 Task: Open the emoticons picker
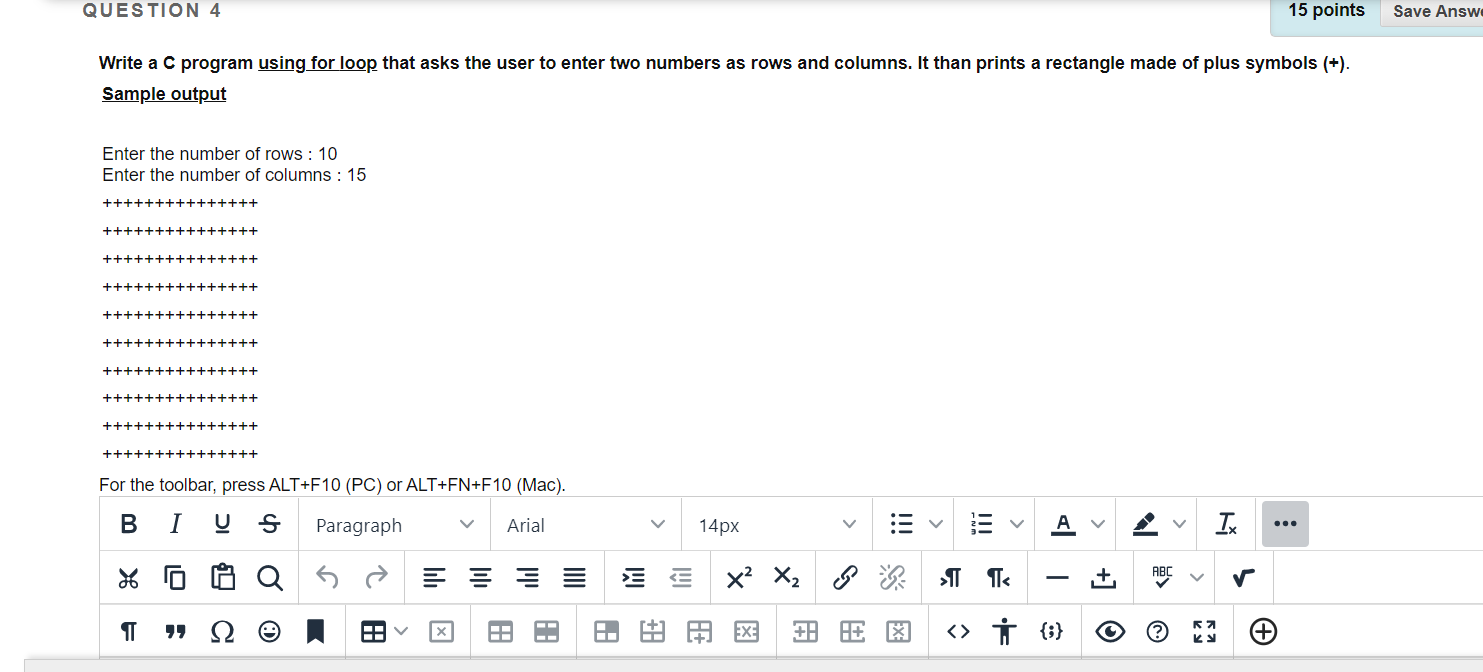tap(269, 631)
